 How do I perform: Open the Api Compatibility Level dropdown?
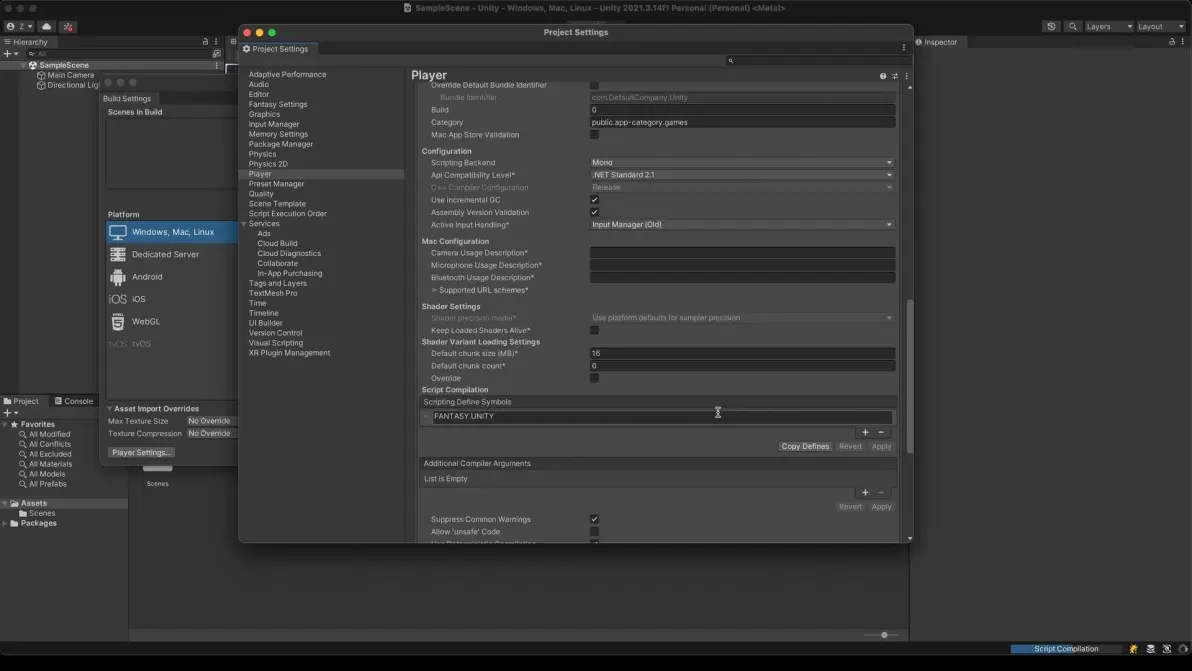[742, 175]
